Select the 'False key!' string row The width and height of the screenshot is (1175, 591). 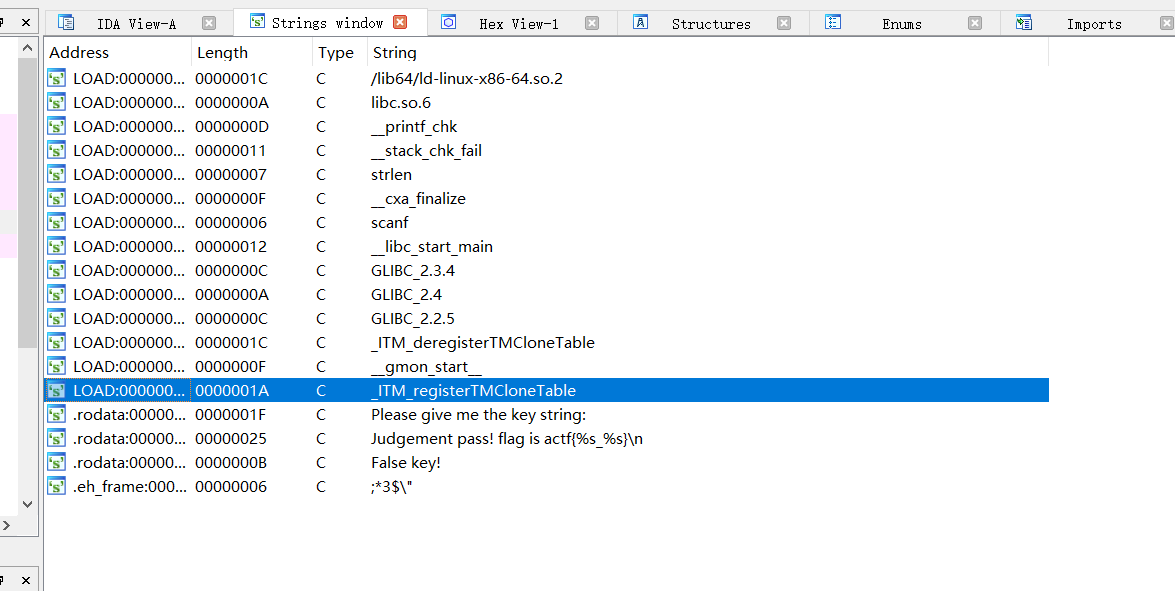[406, 463]
